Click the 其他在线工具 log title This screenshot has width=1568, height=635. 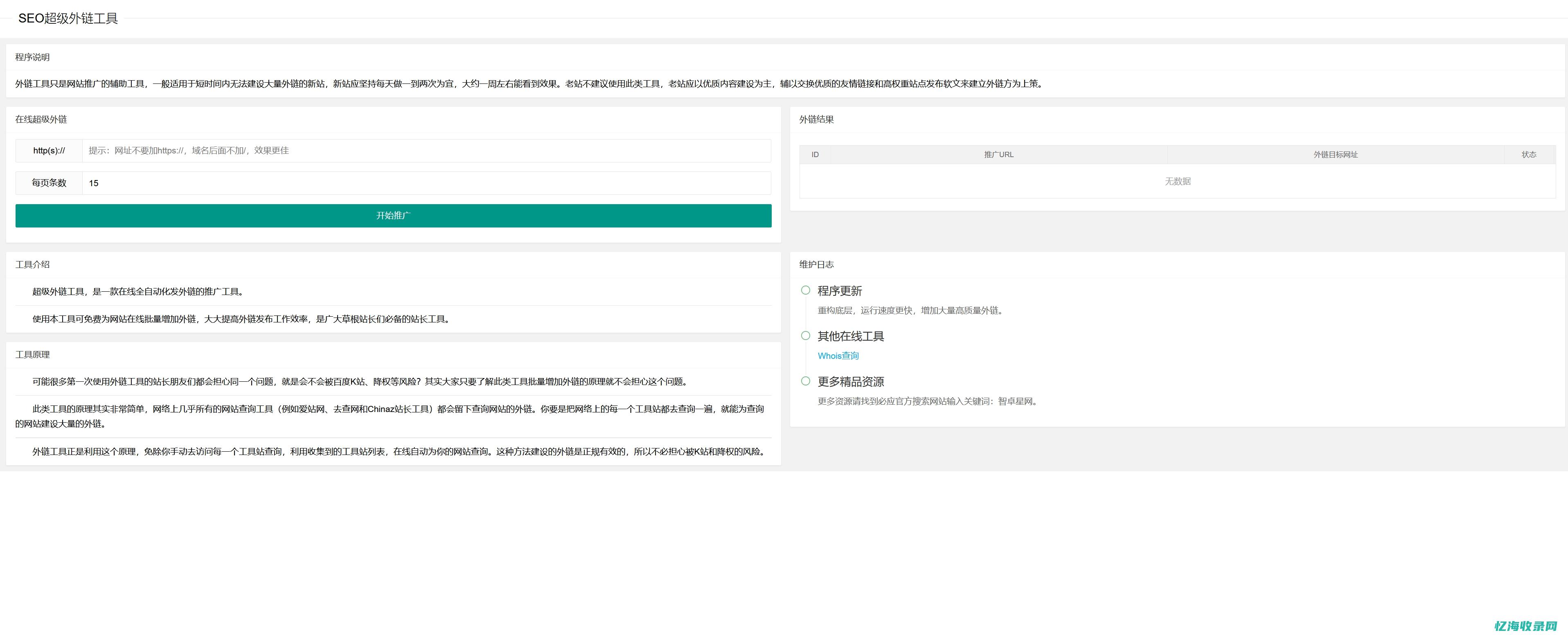coord(850,336)
